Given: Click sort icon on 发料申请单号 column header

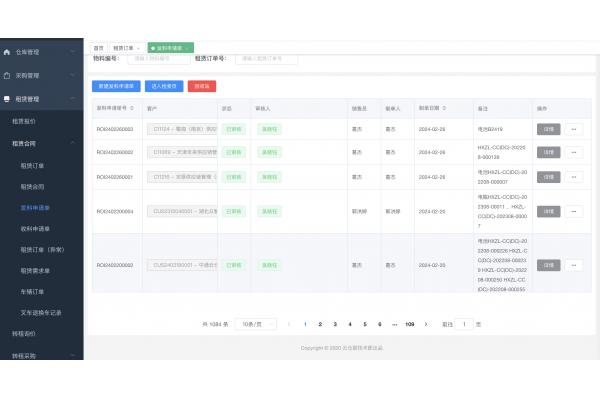Looking at the screenshot, I should (x=132, y=108).
